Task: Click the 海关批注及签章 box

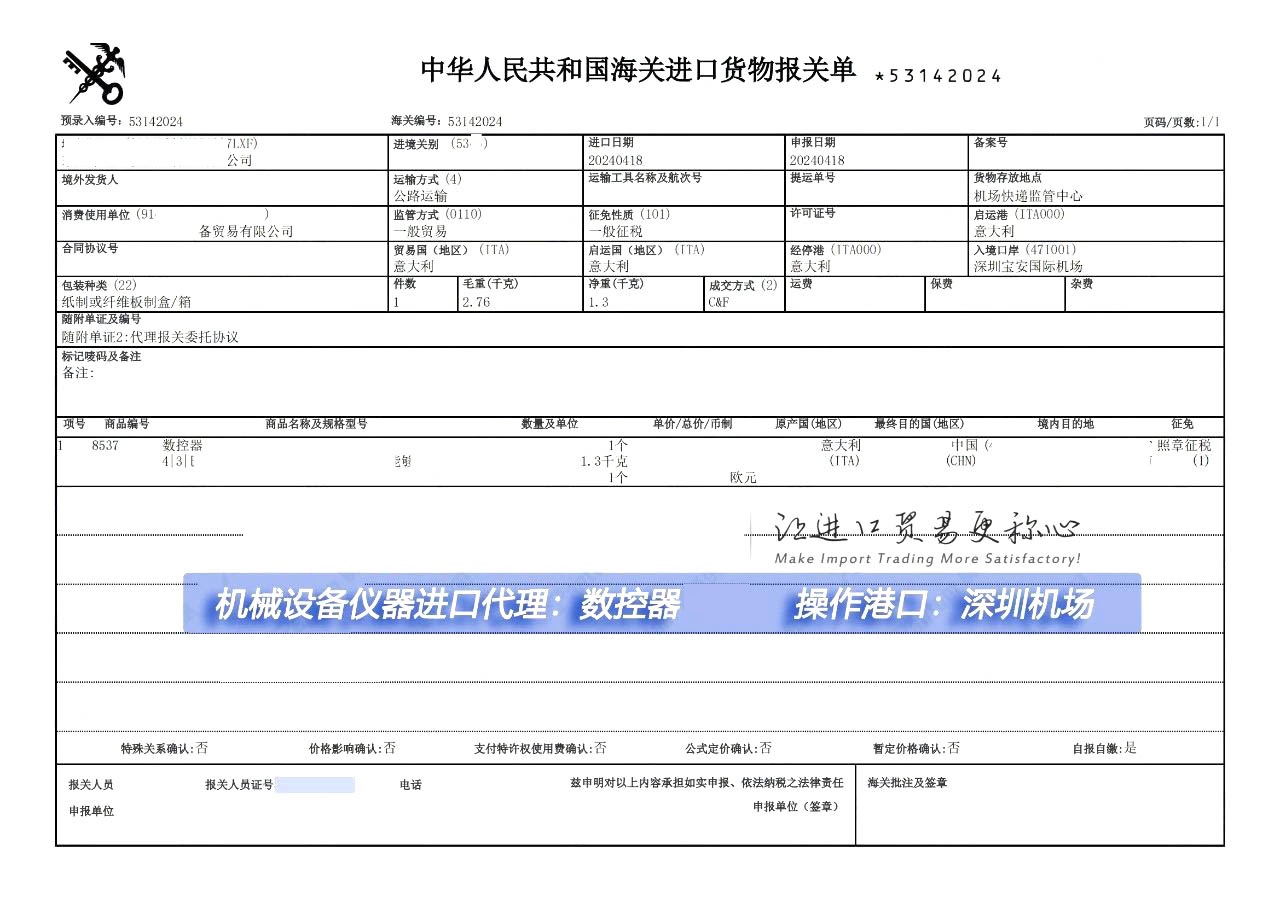Action: click(1039, 805)
